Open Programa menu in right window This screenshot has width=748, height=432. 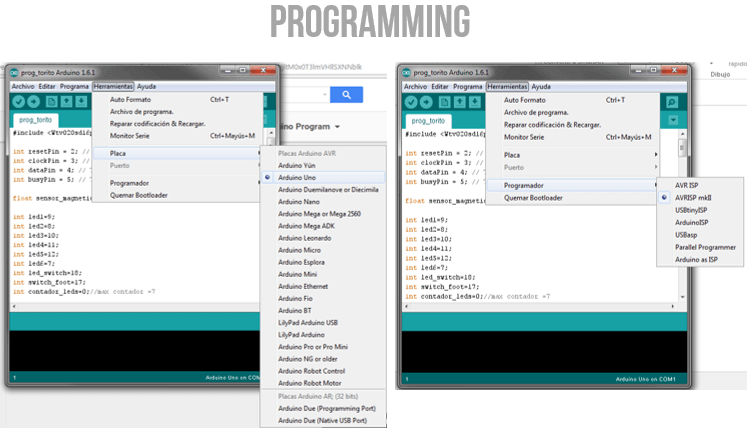click(x=468, y=87)
